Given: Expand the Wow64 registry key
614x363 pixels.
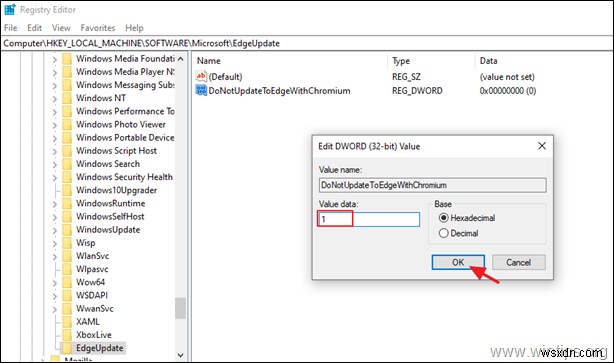Looking at the screenshot, I should (54, 283).
